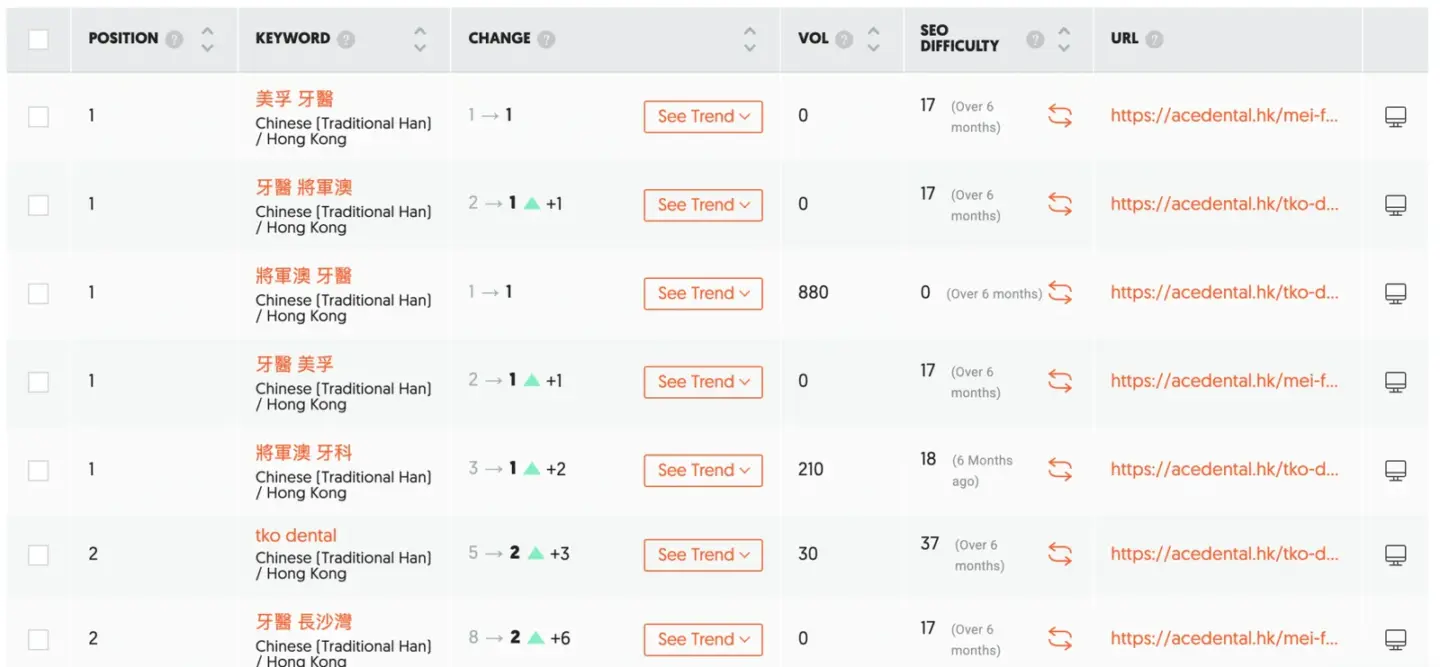Screen dimensions: 1440x667
Task: Sort by SEO DIFFICULTY column arrows
Action: pyautogui.click(x=1064, y=39)
